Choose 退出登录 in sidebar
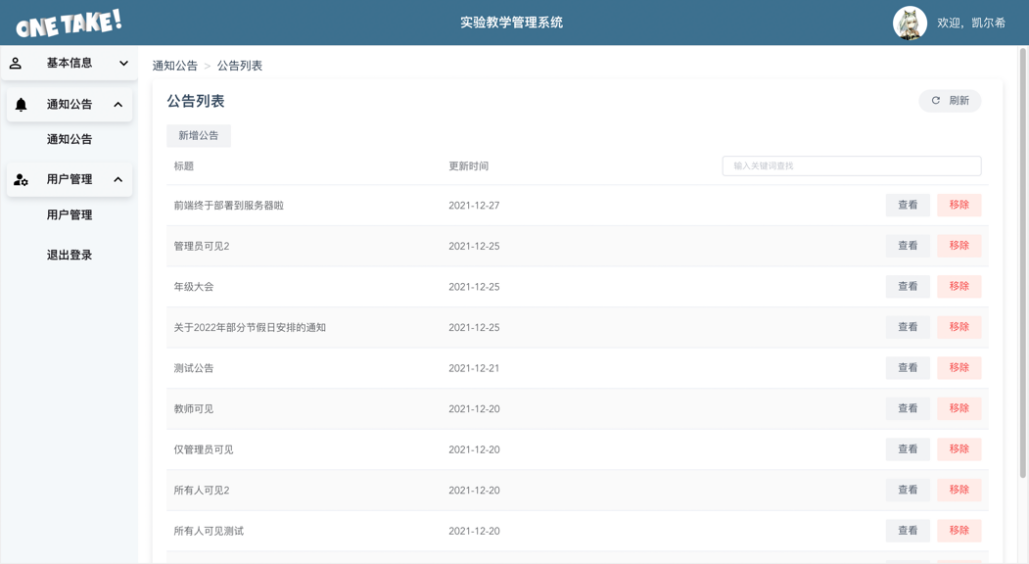Screen dimensions: 1029x564 coord(69,255)
